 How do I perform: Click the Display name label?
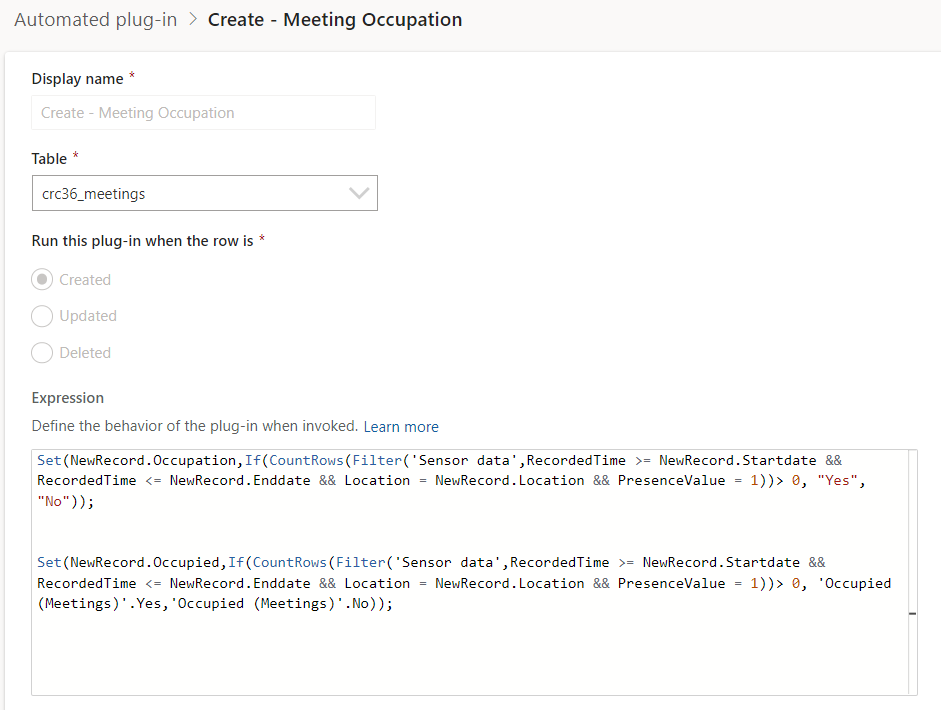[77, 79]
